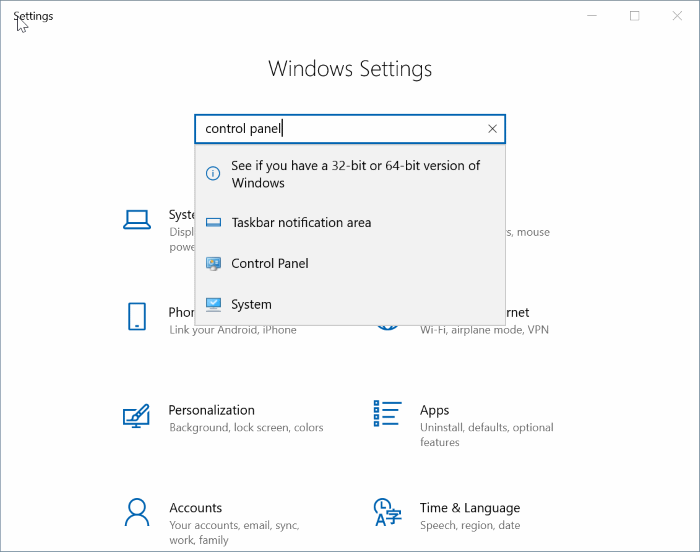Image resolution: width=700 pixels, height=552 pixels.
Task: Choose the System search result in dropdown
Action: tap(350, 305)
